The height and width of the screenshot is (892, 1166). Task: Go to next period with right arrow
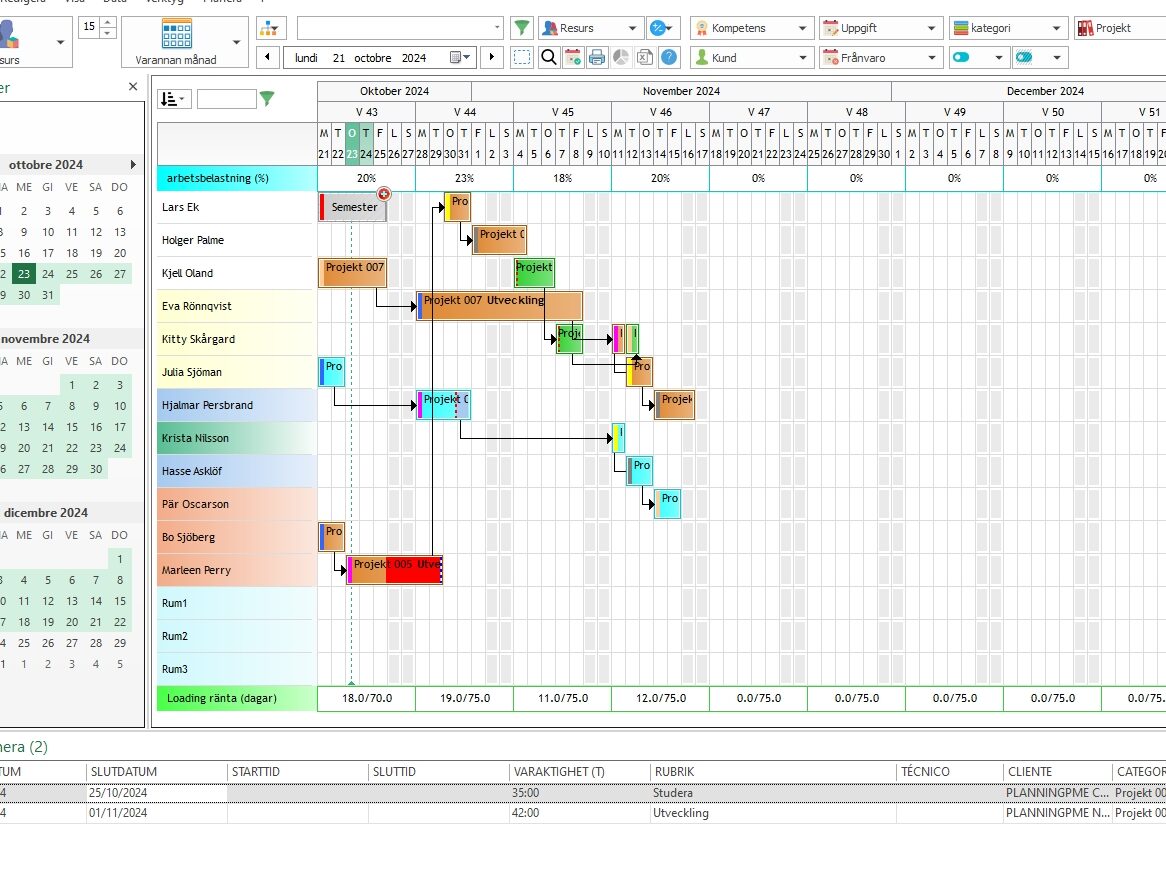point(492,57)
